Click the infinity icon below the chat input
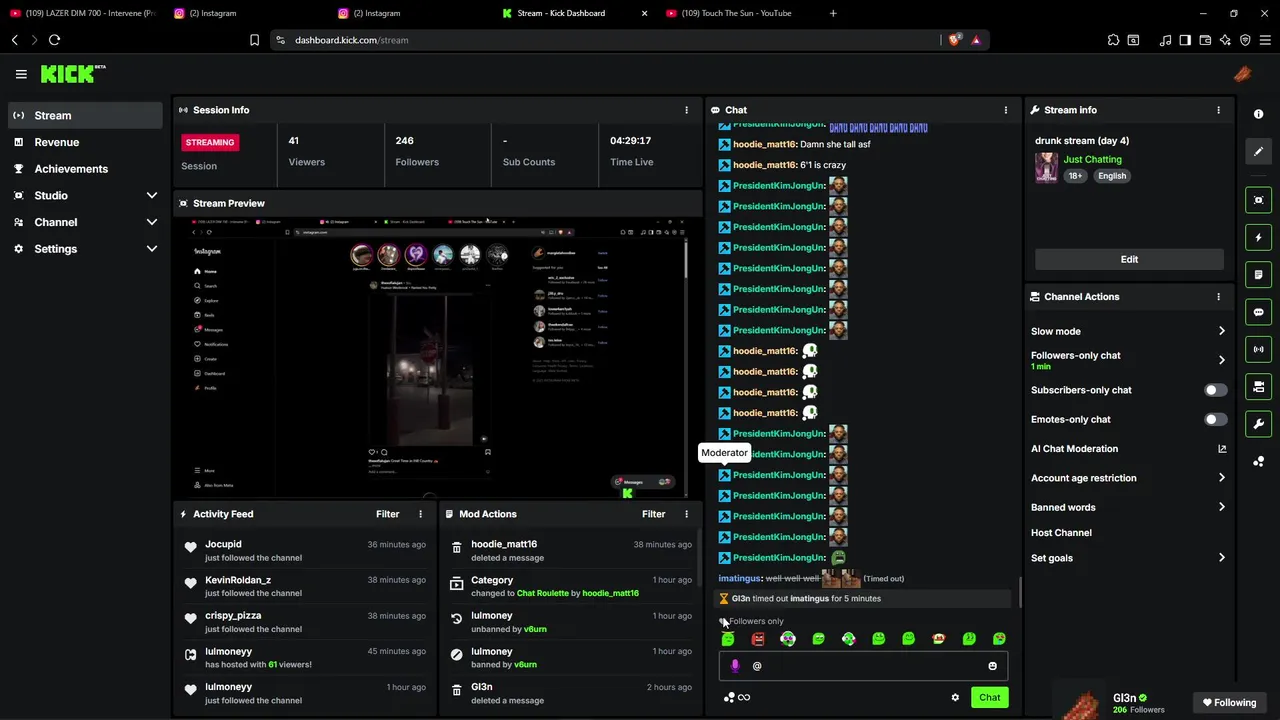Image resolution: width=1280 pixels, height=720 pixels. click(744, 698)
